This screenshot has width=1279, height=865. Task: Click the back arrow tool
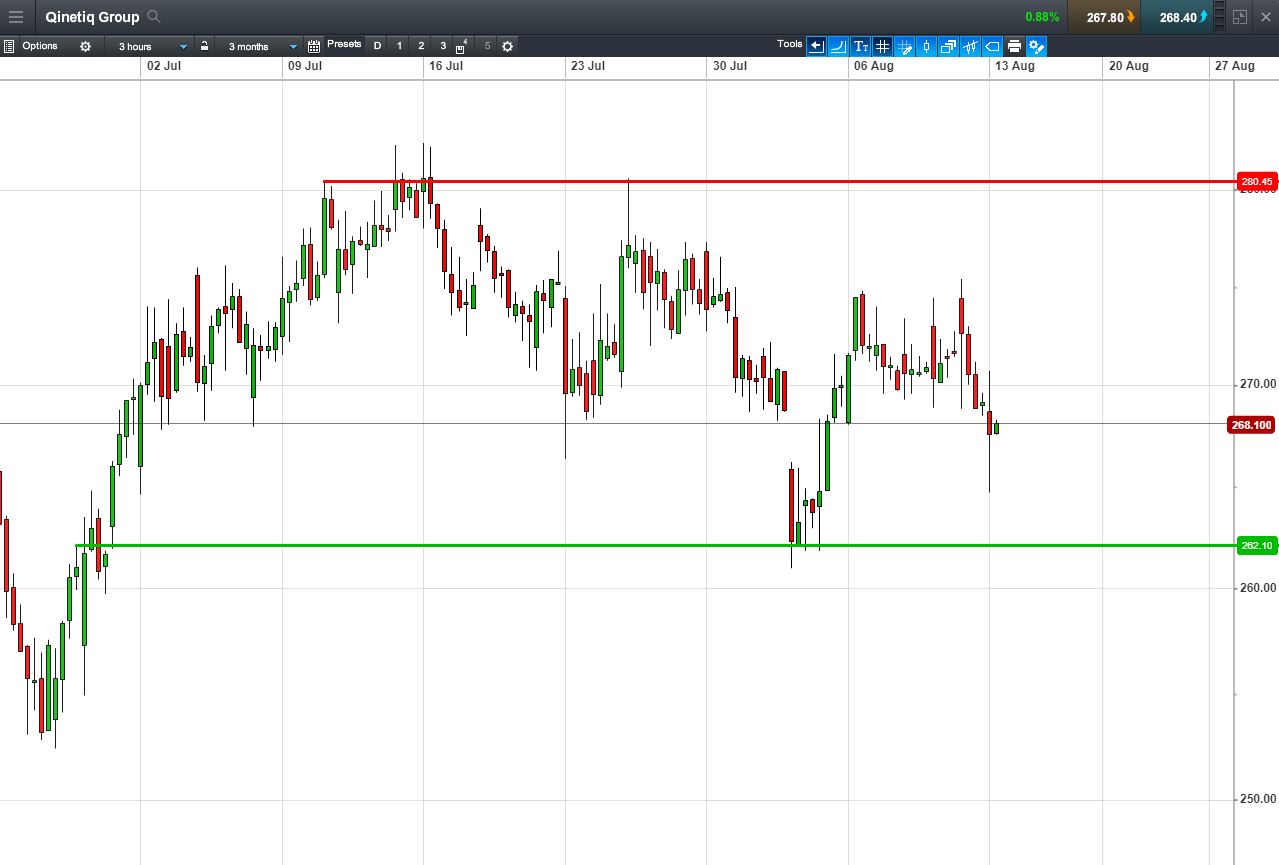click(x=816, y=46)
